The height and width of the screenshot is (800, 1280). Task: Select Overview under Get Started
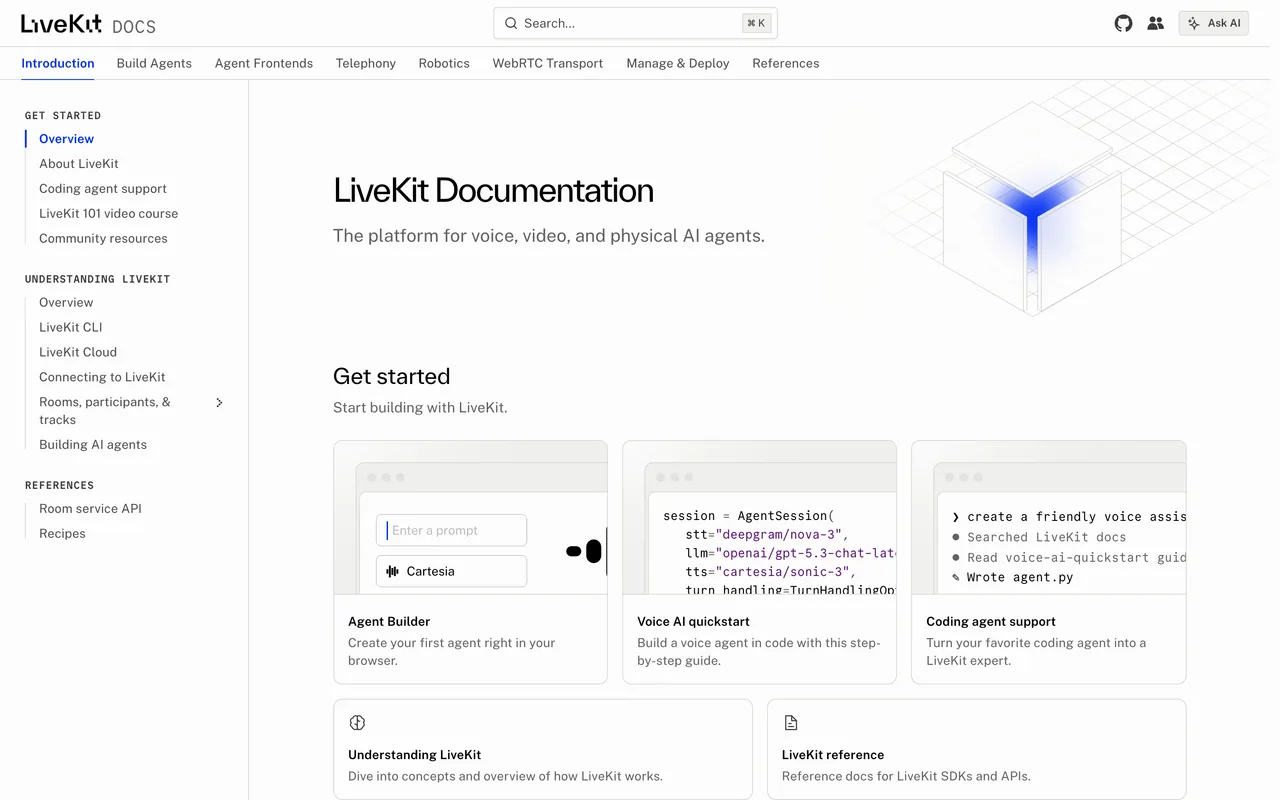click(66, 139)
